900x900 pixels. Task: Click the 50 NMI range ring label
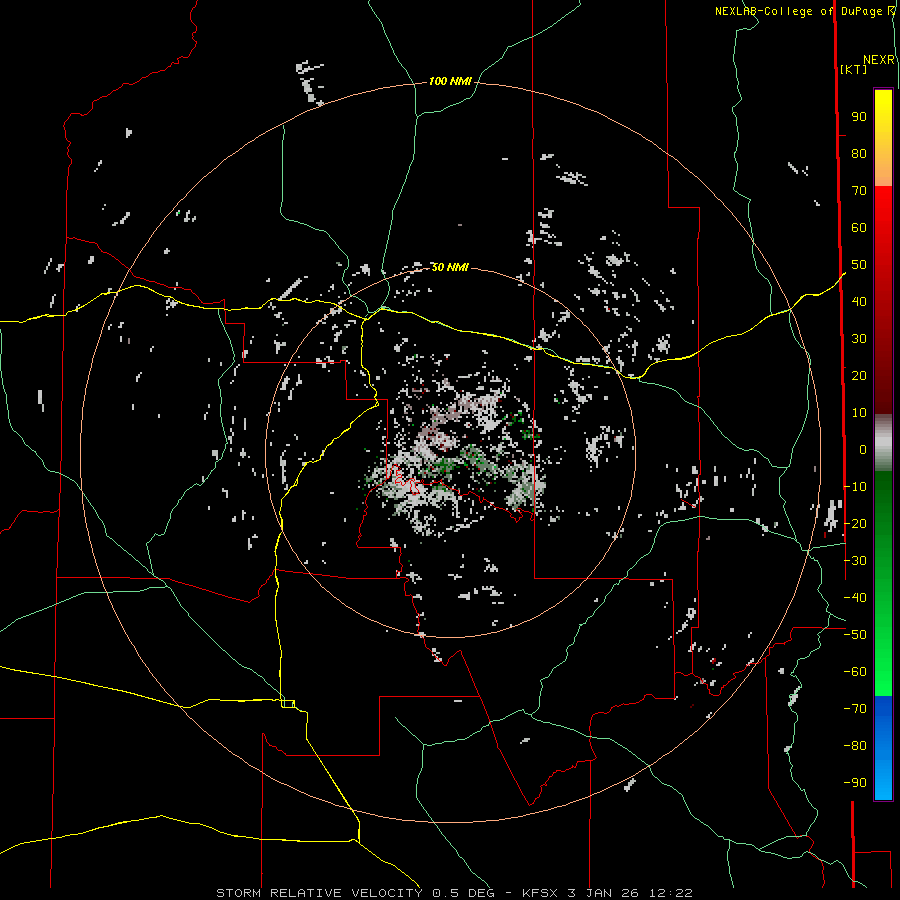[450, 267]
